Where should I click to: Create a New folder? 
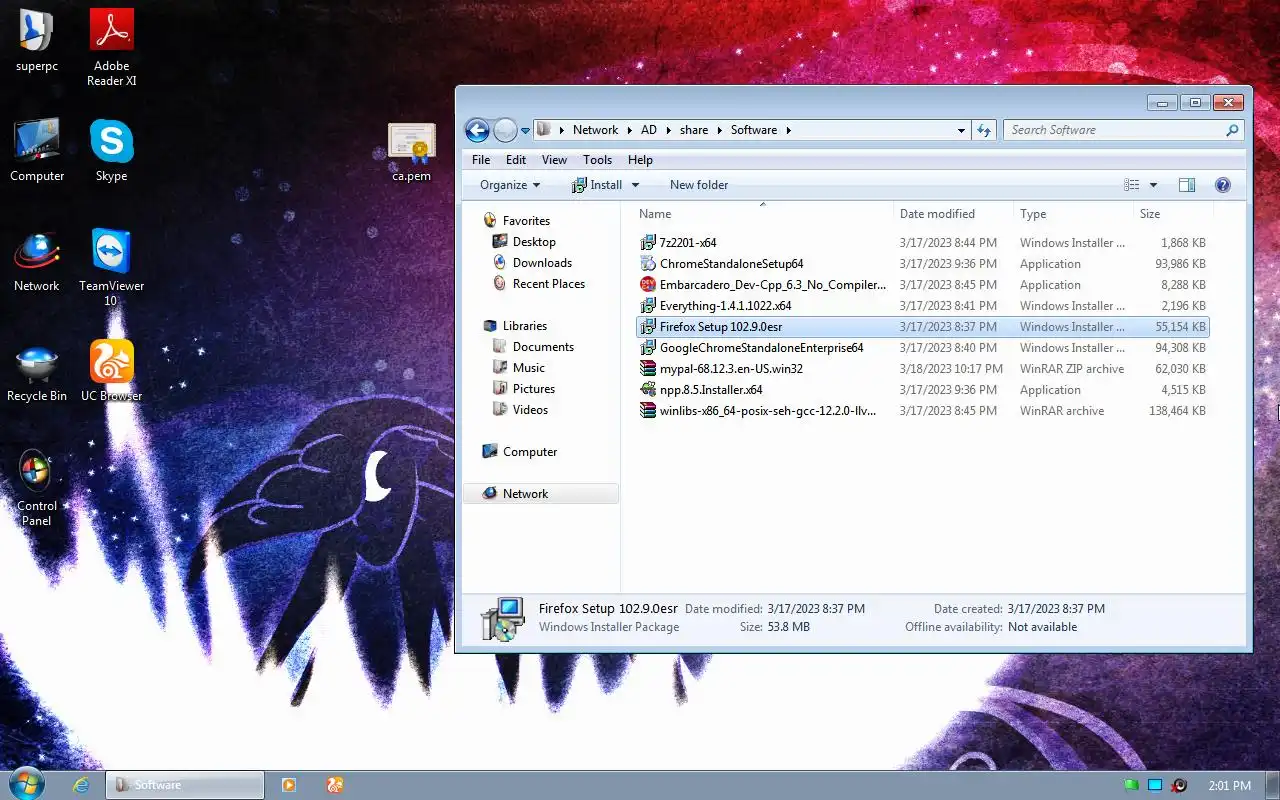point(699,185)
